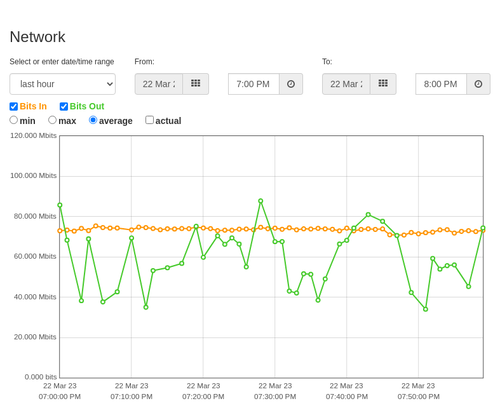Select the max radio button

tap(52, 120)
